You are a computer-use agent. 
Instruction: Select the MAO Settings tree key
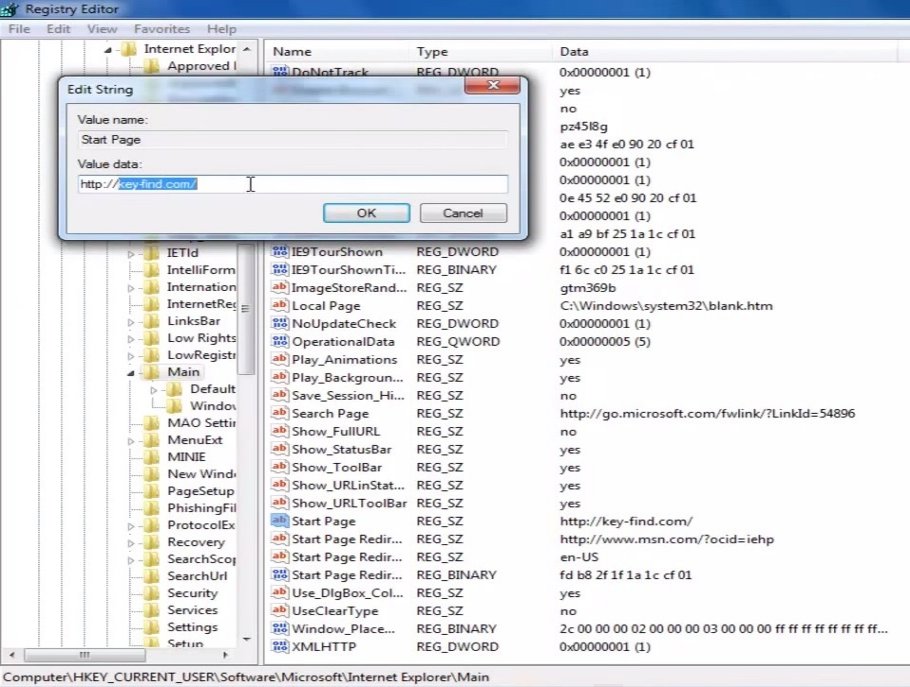(201, 423)
